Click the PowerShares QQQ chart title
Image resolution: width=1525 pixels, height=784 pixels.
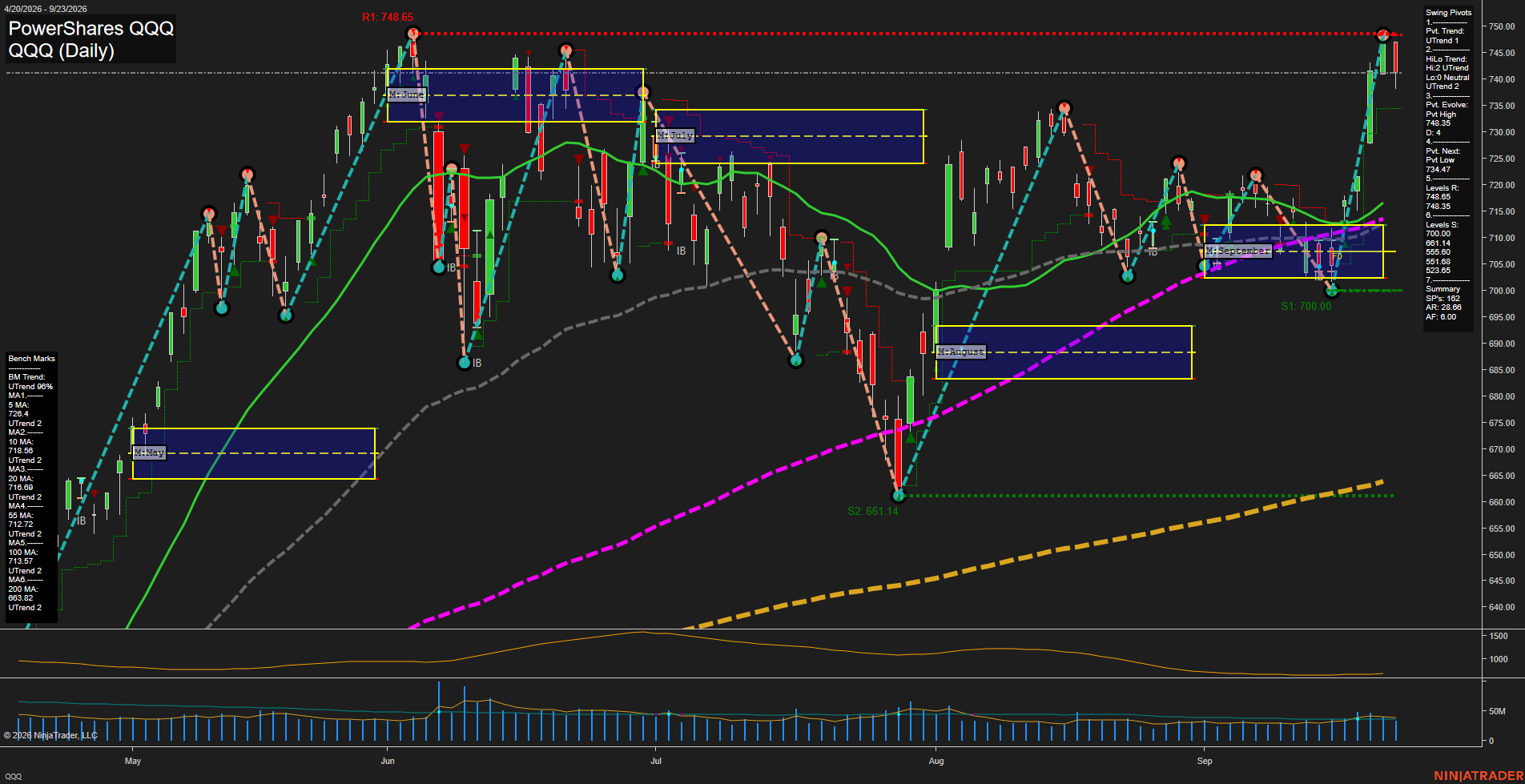(91, 28)
